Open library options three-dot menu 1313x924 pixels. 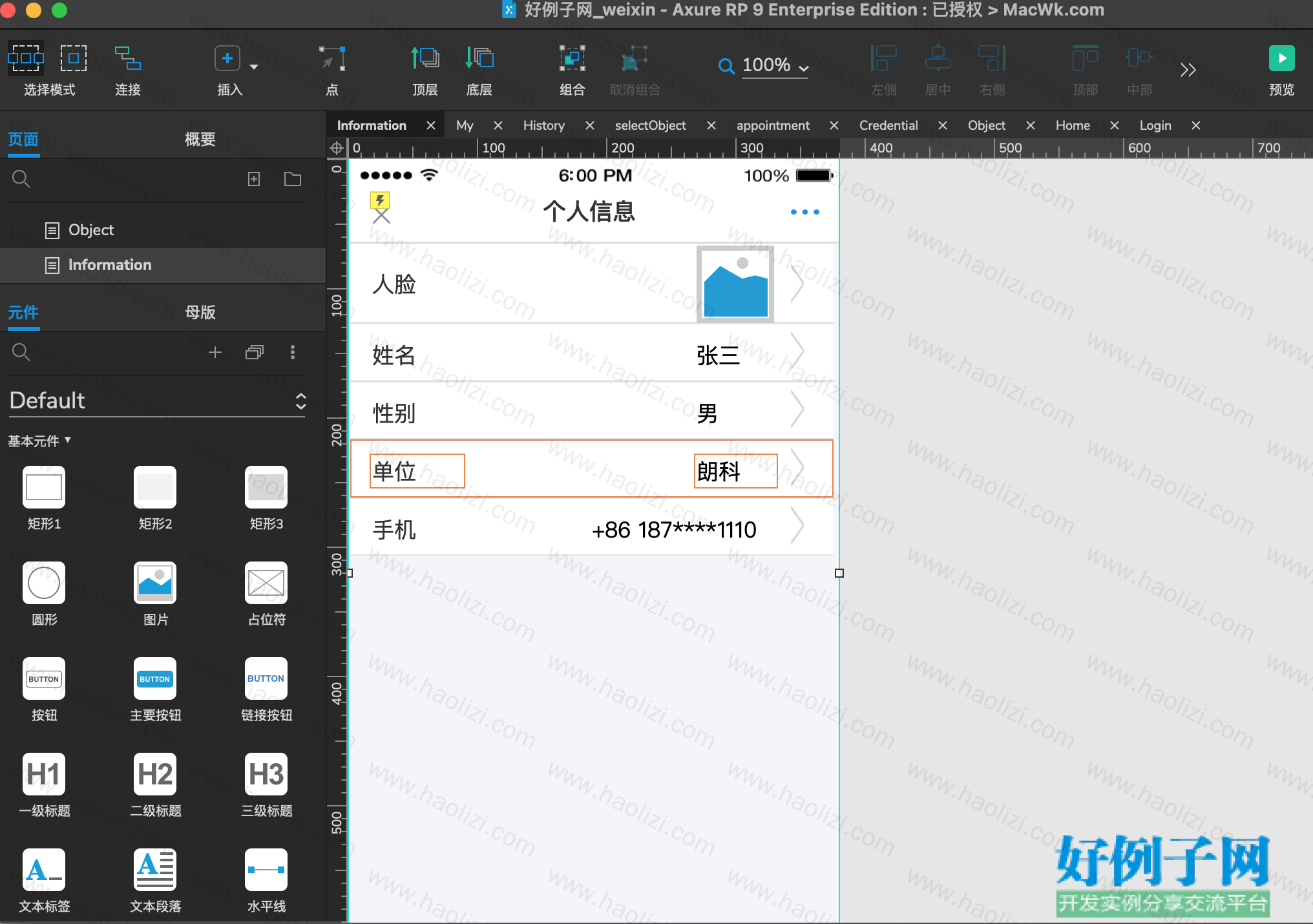pos(293,352)
